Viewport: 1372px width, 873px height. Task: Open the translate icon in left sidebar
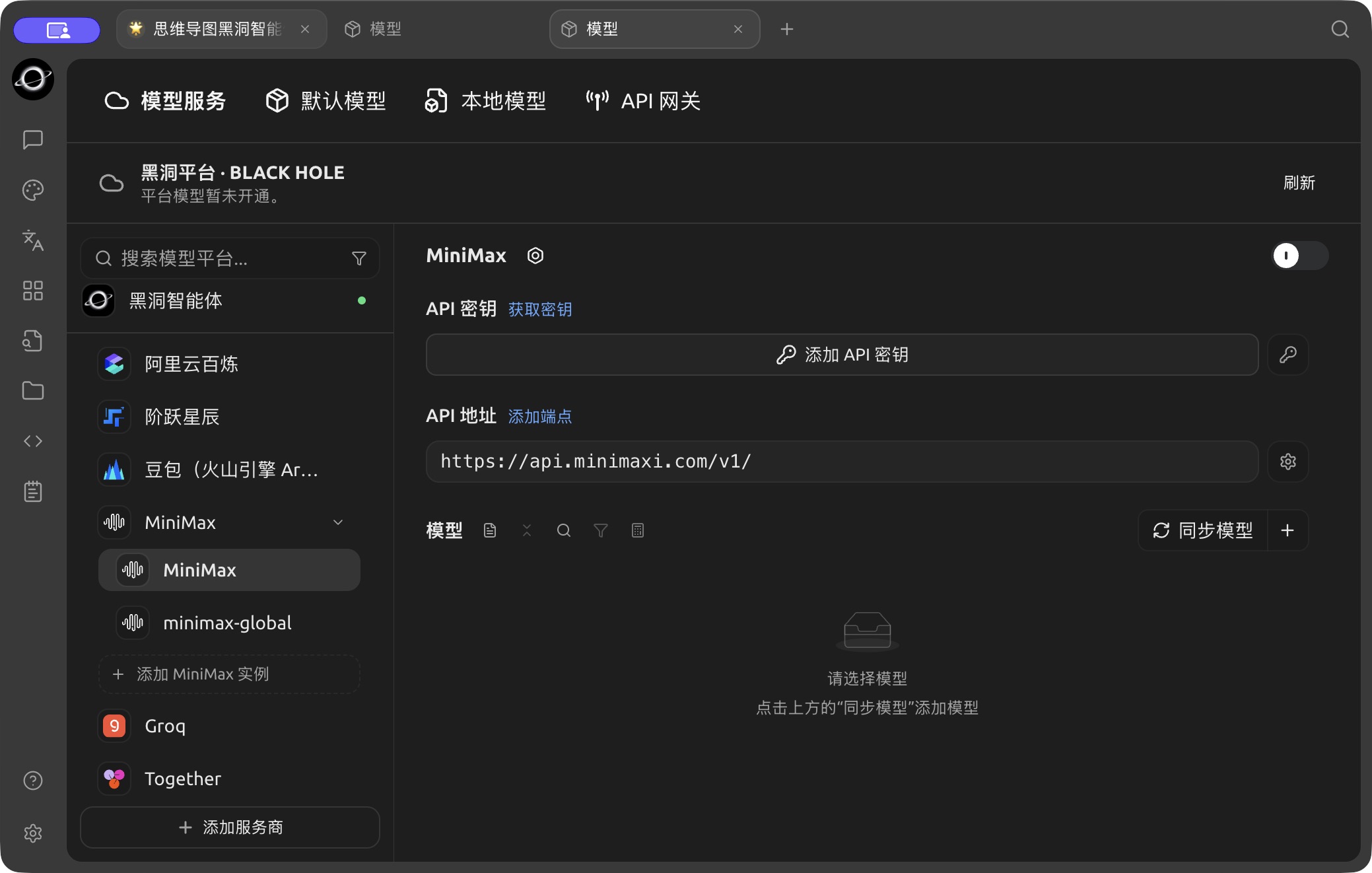click(33, 240)
